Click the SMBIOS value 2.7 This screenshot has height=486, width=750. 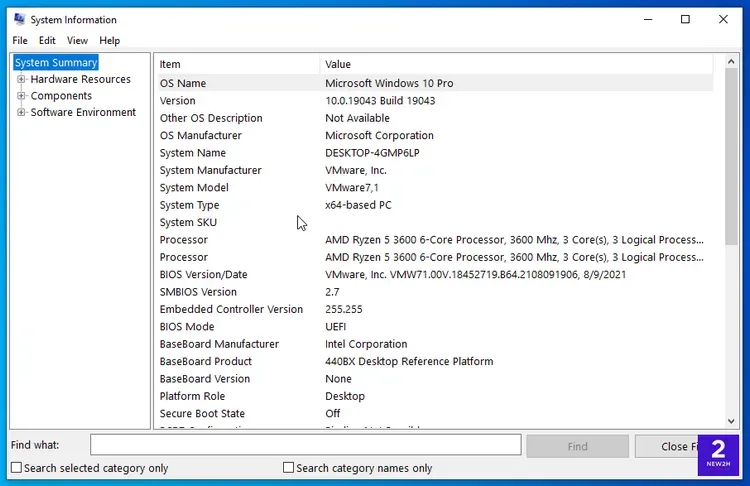pos(332,292)
